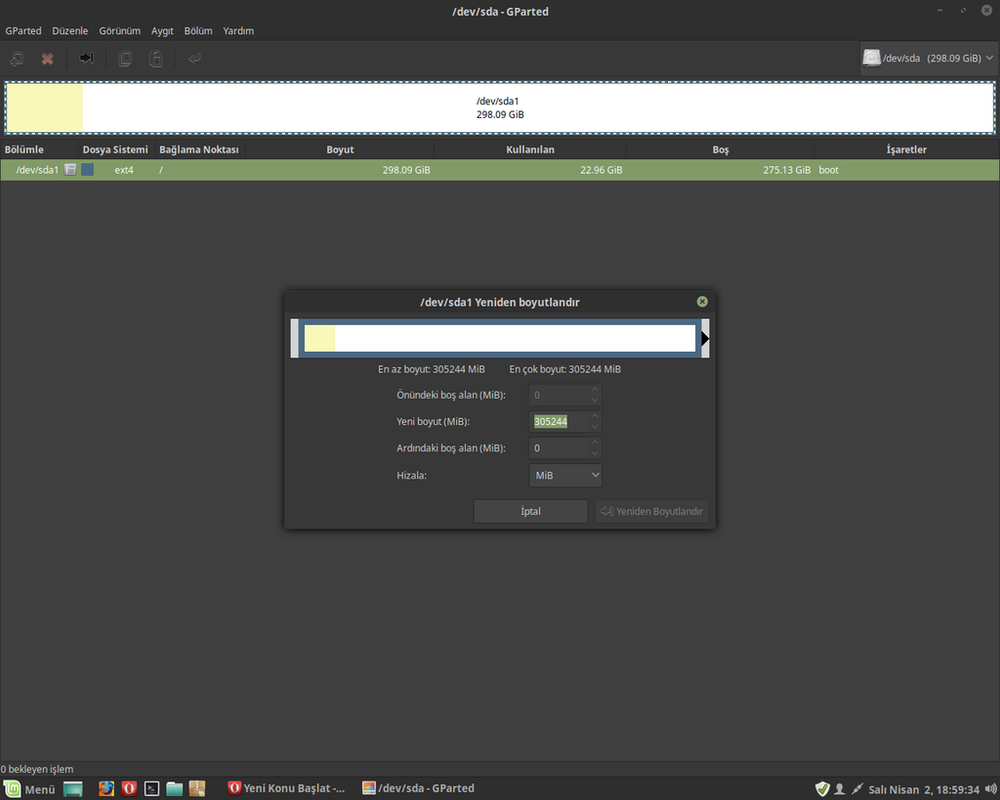The image size is (1000, 800).
Task: Click the network connection tray icon
Action: pos(857,789)
